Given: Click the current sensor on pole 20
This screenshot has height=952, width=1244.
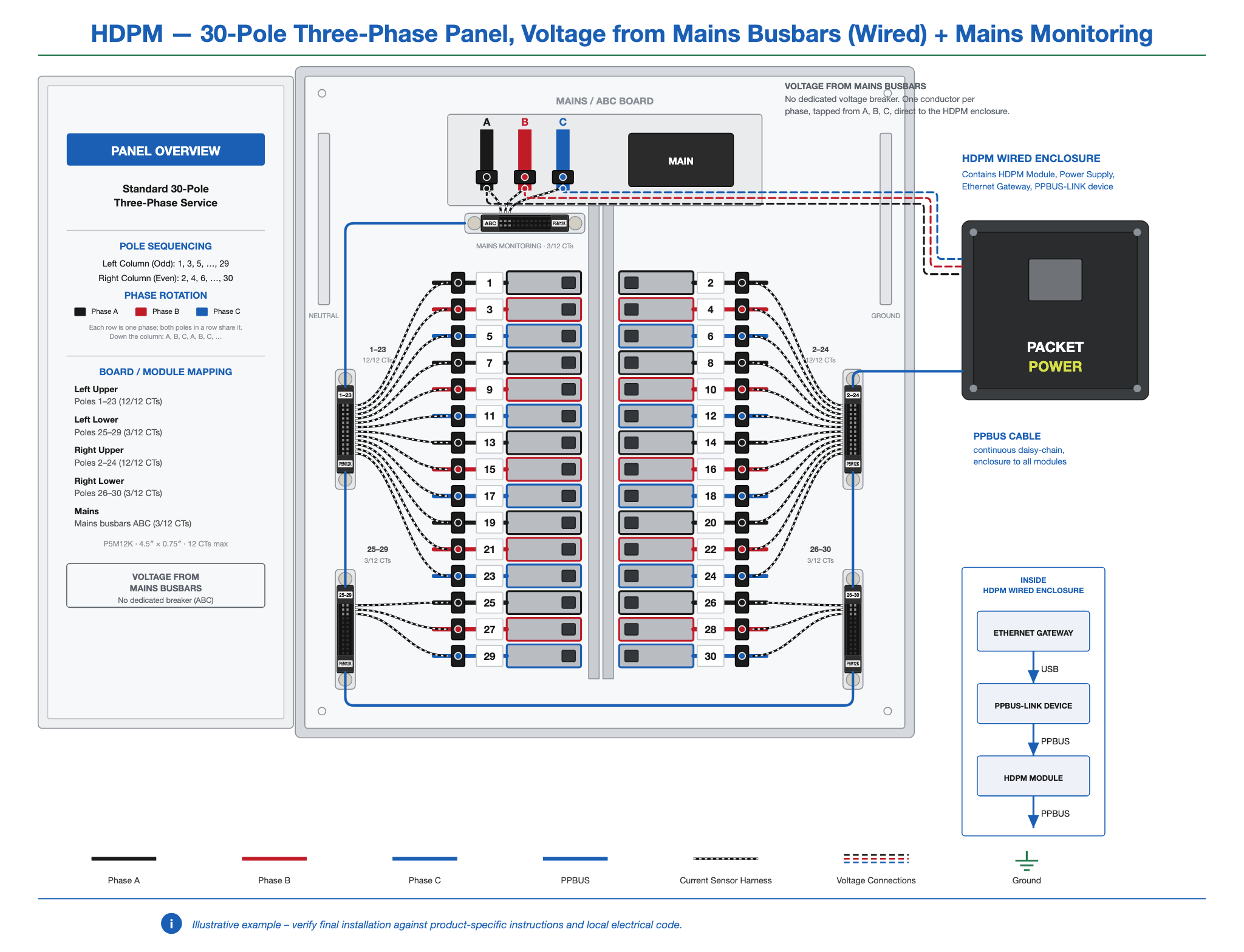Looking at the screenshot, I should [742, 523].
